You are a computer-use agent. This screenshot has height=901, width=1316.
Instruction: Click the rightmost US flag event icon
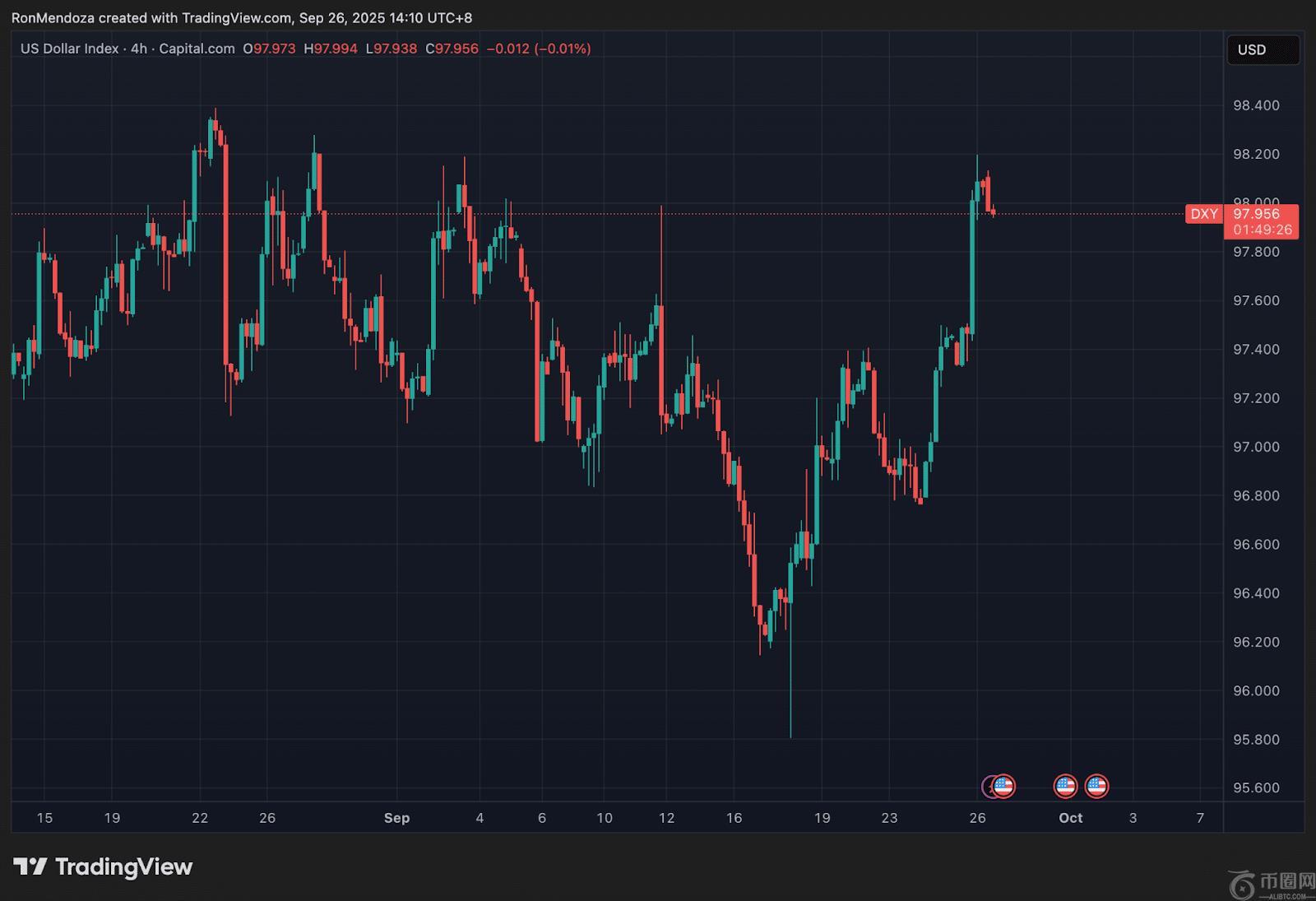[x=1096, y=787]
